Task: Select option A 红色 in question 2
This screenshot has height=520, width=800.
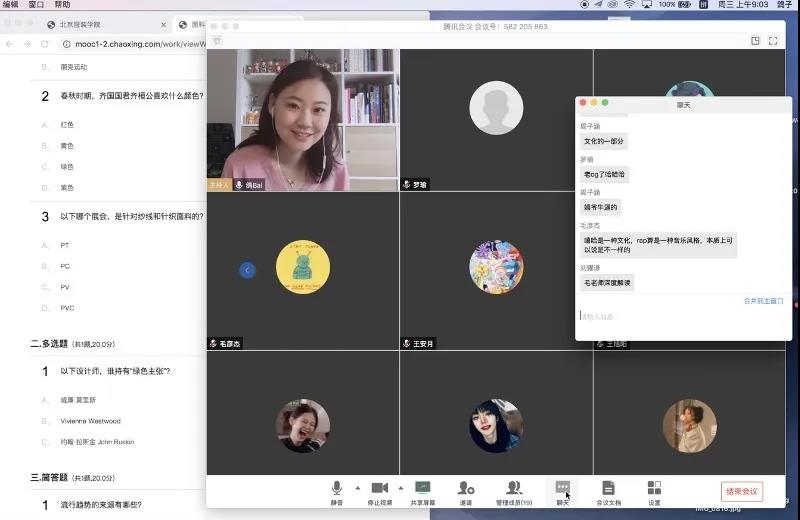Action: tap(67, 125)
